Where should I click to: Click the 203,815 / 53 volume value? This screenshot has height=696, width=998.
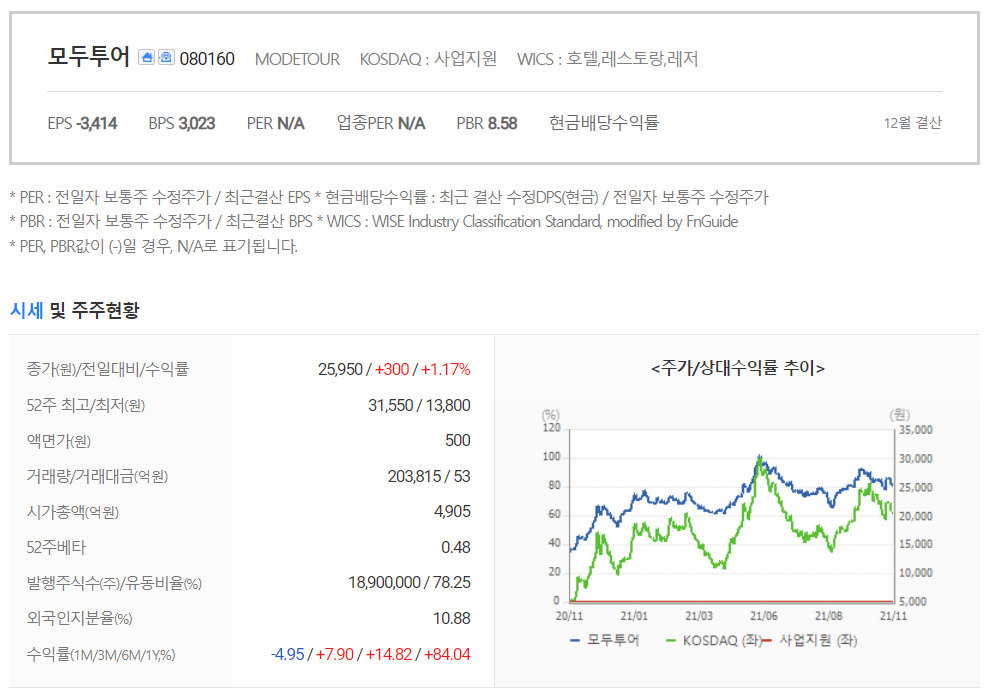[x=429, y=477]
